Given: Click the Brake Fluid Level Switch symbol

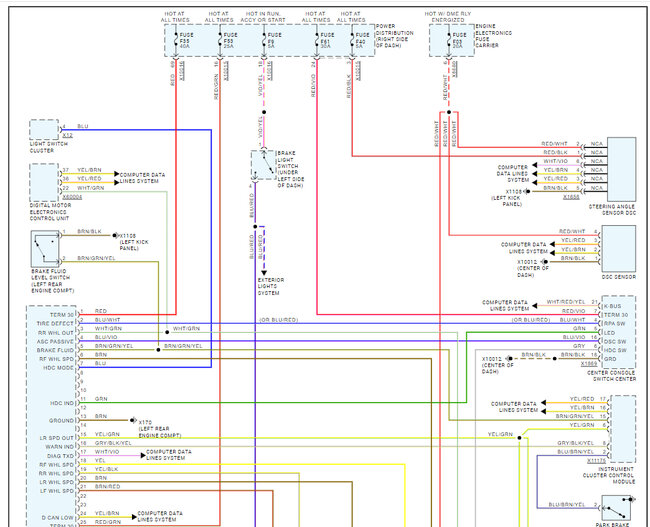Looking at the screenshot, I should tap(45, 249).
